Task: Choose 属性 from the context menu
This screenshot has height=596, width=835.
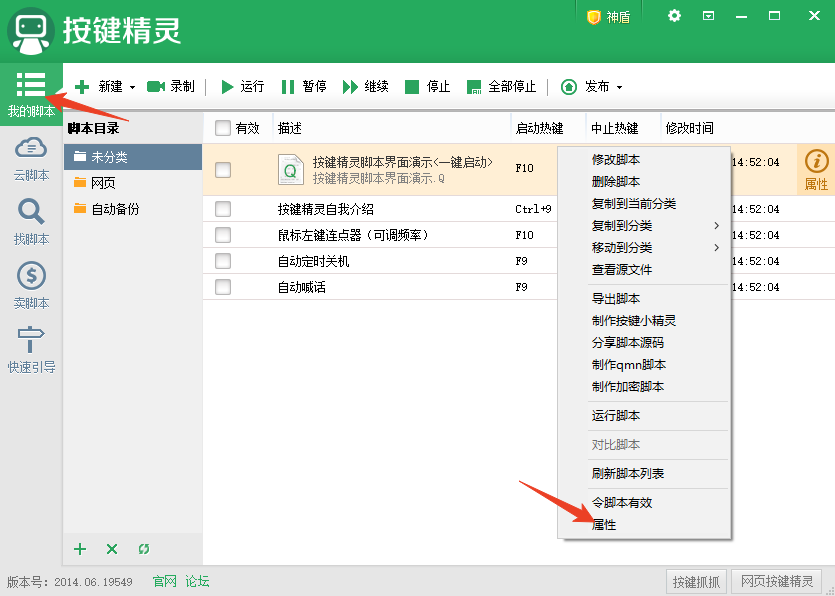Action: tap(644, 525)
